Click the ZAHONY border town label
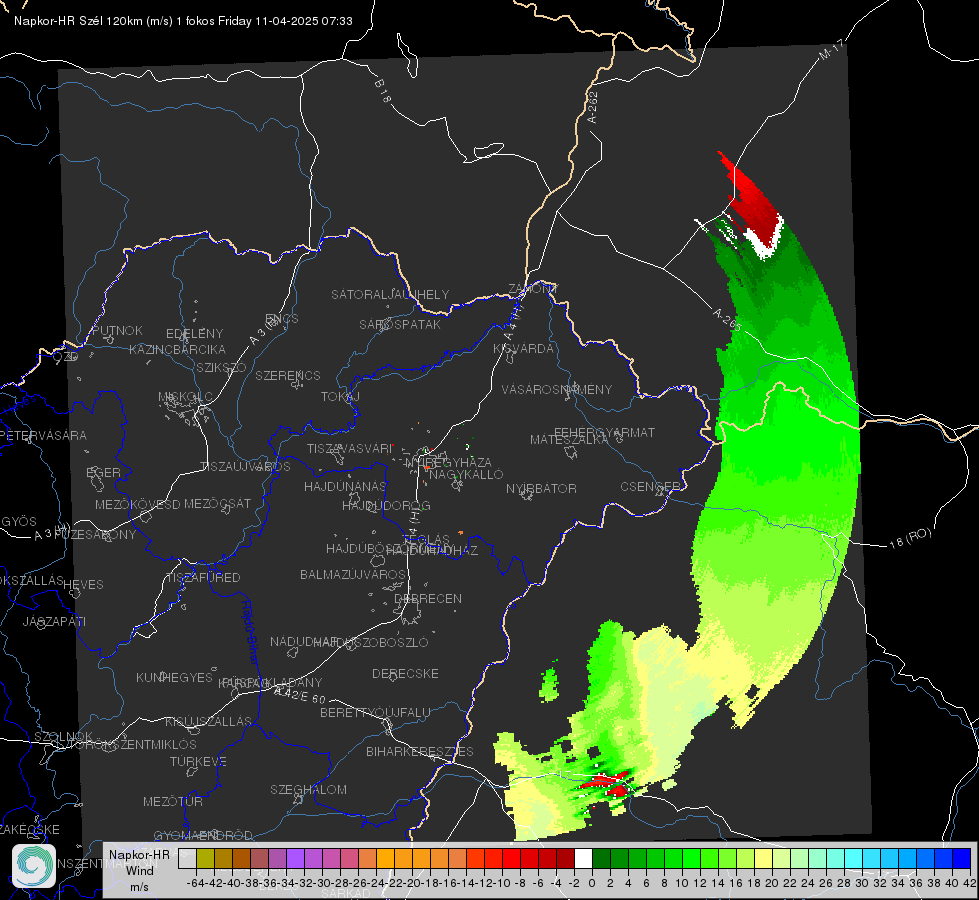The height and width of the screenshot is (900, 979). tap(533, 289)
